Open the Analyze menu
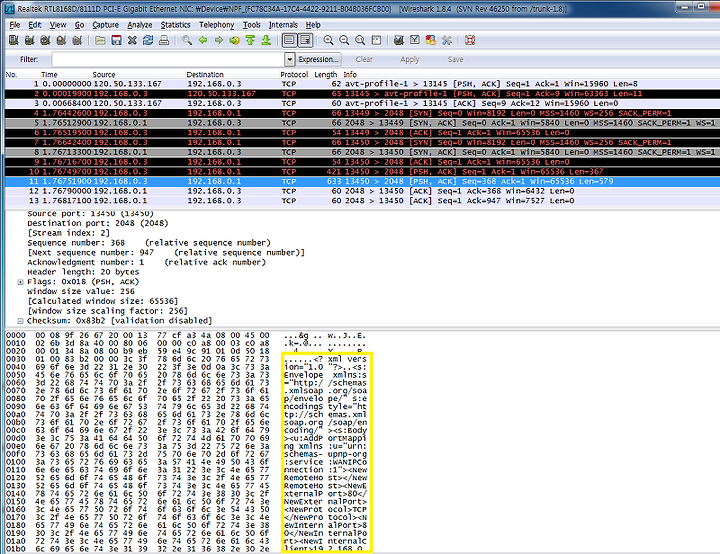 point(140,25)
